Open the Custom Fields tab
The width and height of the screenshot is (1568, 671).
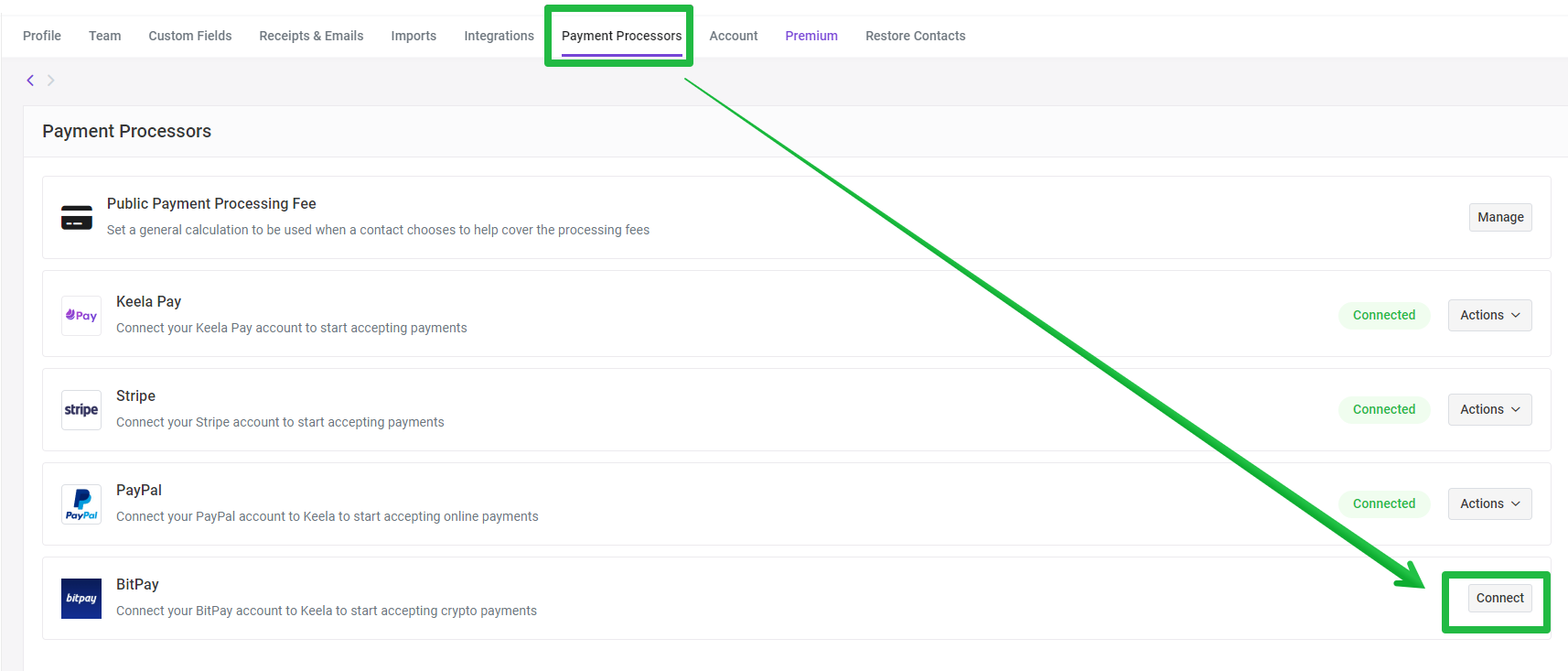[190, 36]
